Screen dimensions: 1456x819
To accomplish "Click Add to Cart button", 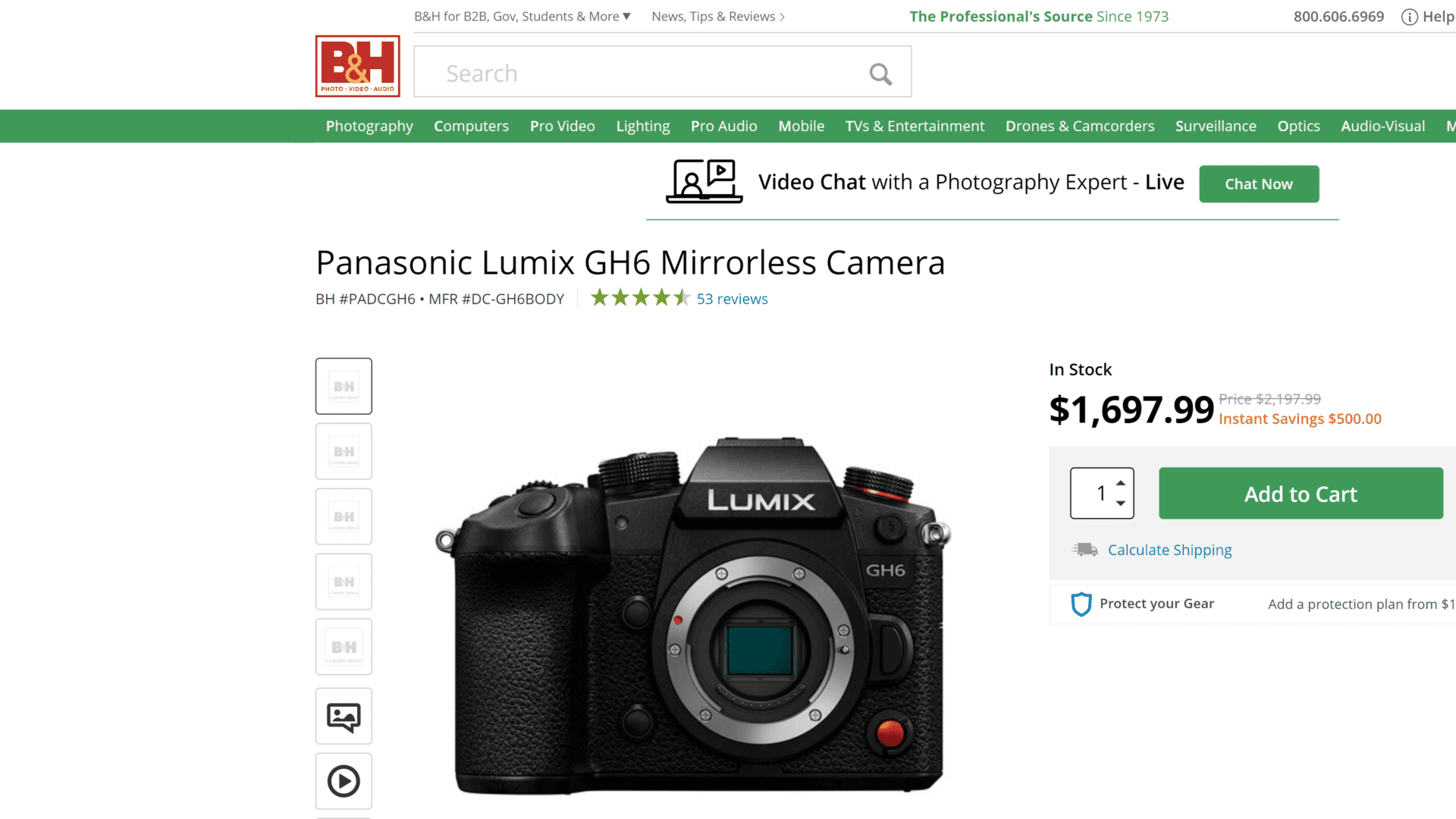I will 1300,494.
